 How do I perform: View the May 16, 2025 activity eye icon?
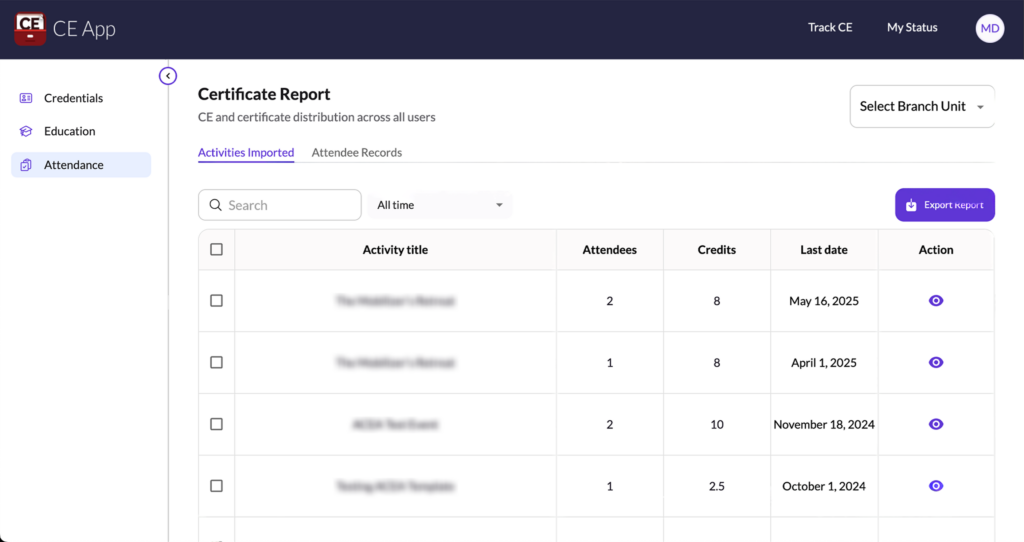coord(936,301)
